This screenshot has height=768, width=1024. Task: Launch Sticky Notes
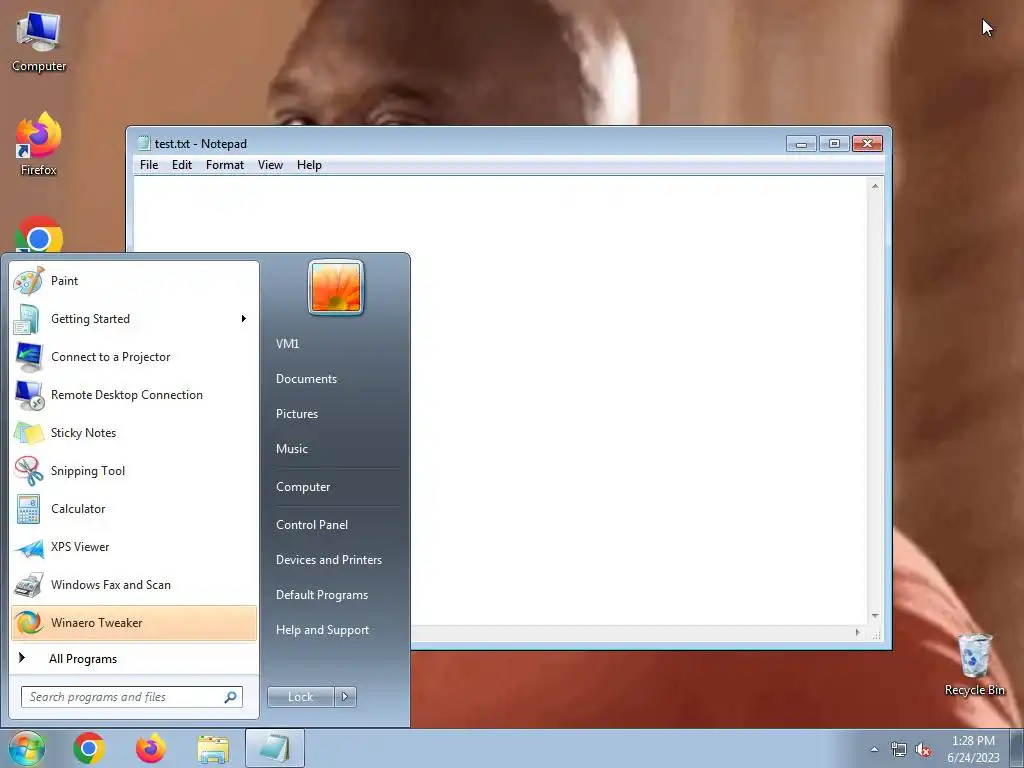(x=134, y=432)
